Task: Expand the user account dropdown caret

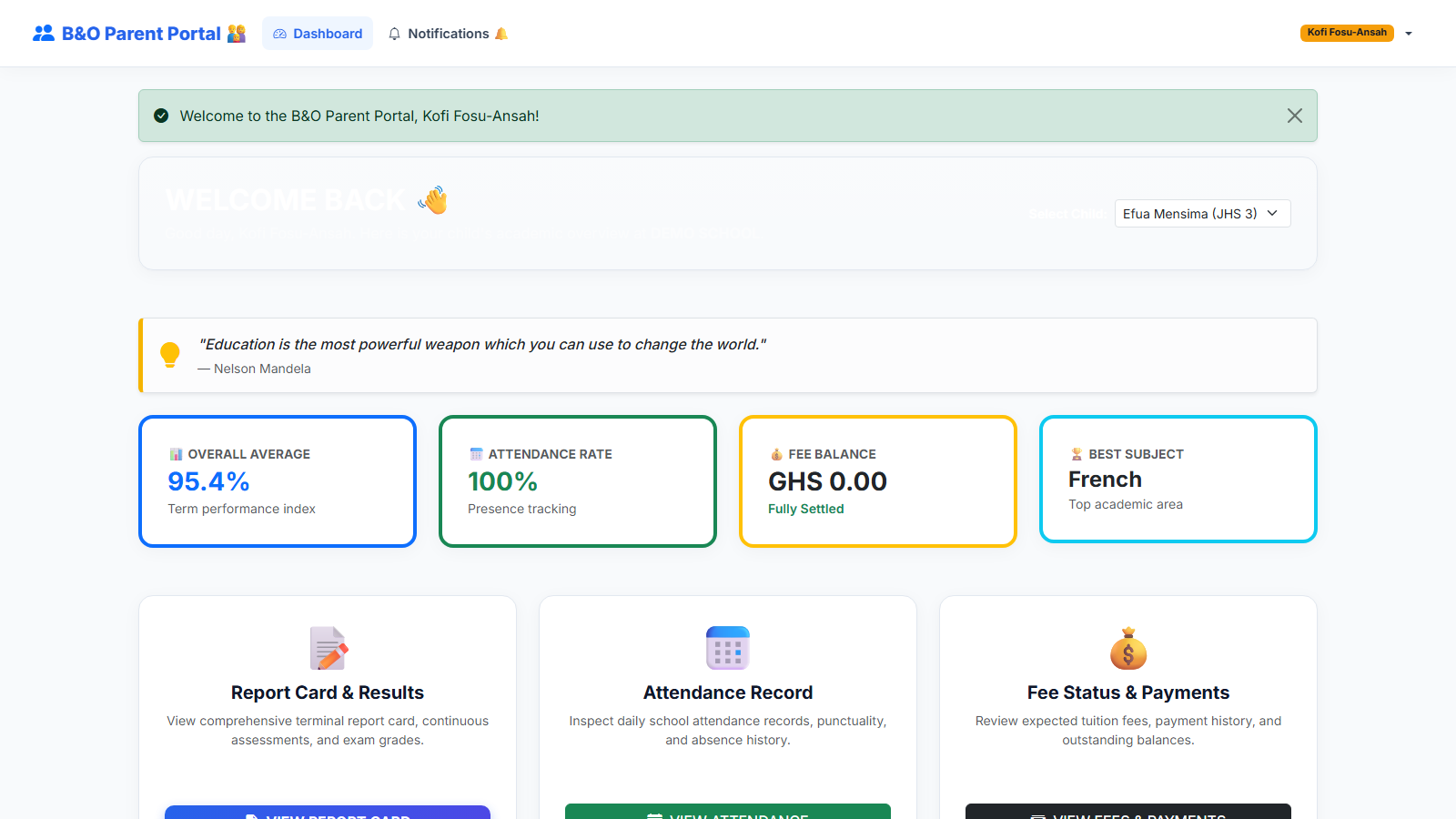Action: point(1409,34)
